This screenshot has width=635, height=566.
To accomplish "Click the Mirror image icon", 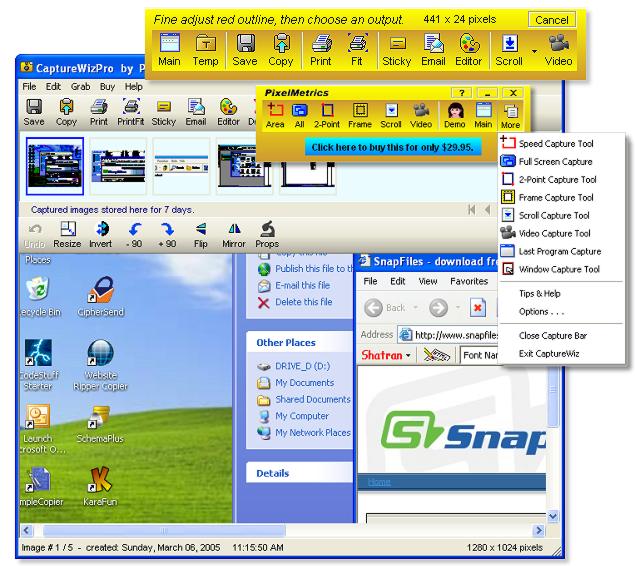I will click(x=234, y=234).
